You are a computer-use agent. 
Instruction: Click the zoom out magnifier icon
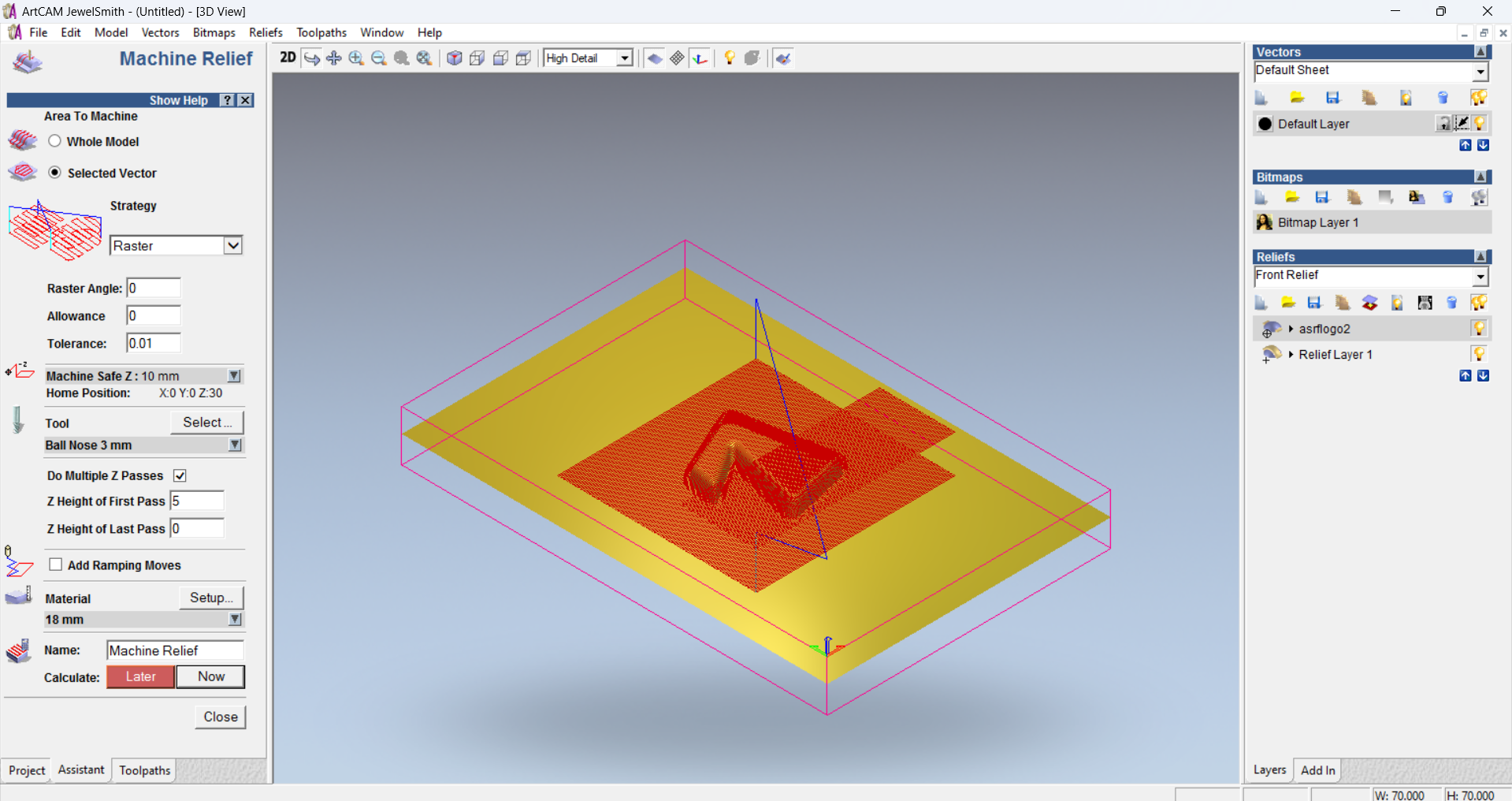click(x=379, y=58)
